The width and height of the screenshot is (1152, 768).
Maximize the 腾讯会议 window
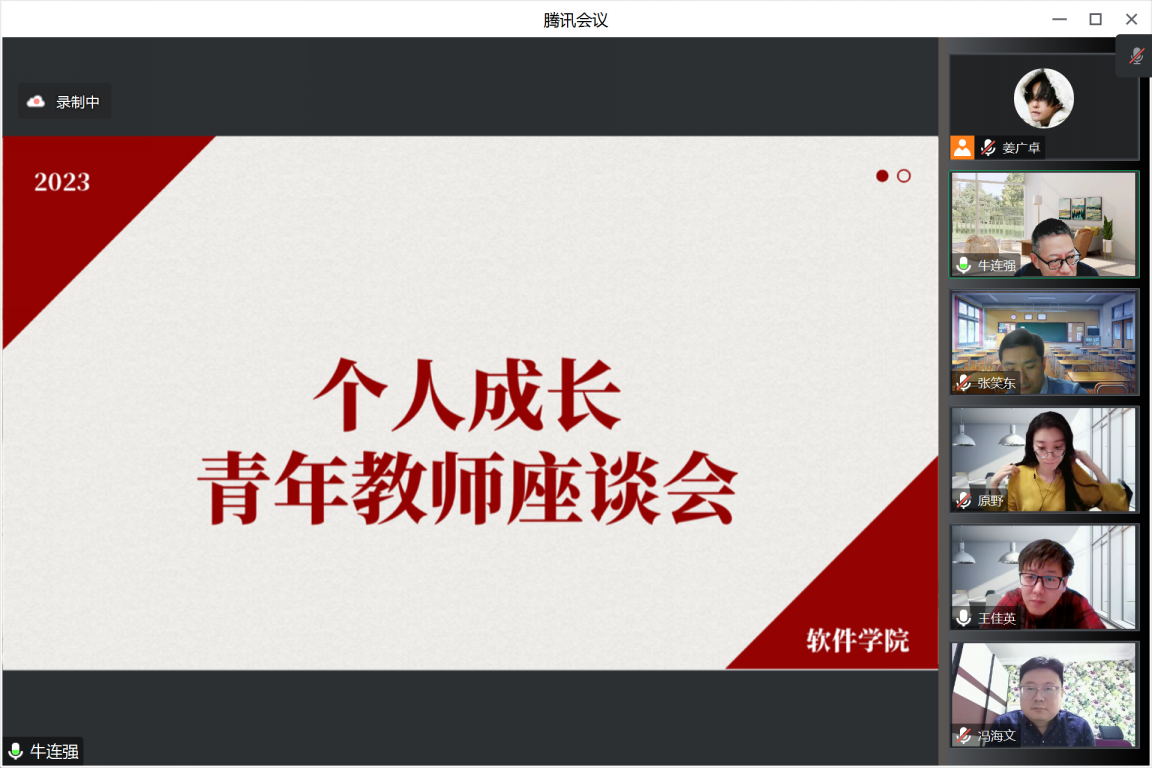coord(1095,19)
